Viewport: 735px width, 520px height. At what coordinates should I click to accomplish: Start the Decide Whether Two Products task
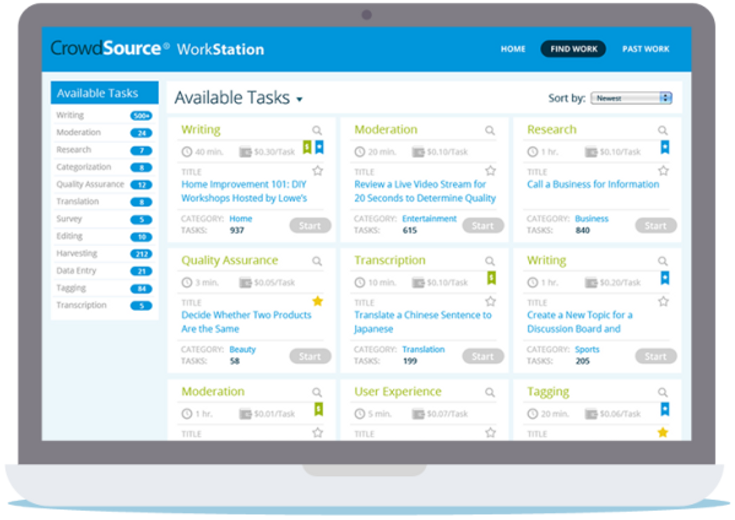coord(310,356)
